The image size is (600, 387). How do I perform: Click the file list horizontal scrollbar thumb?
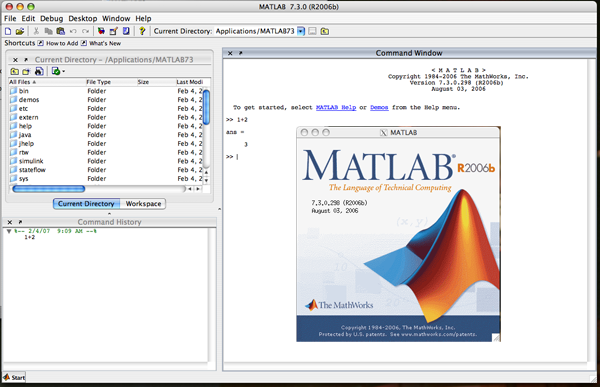click(49, 189)
